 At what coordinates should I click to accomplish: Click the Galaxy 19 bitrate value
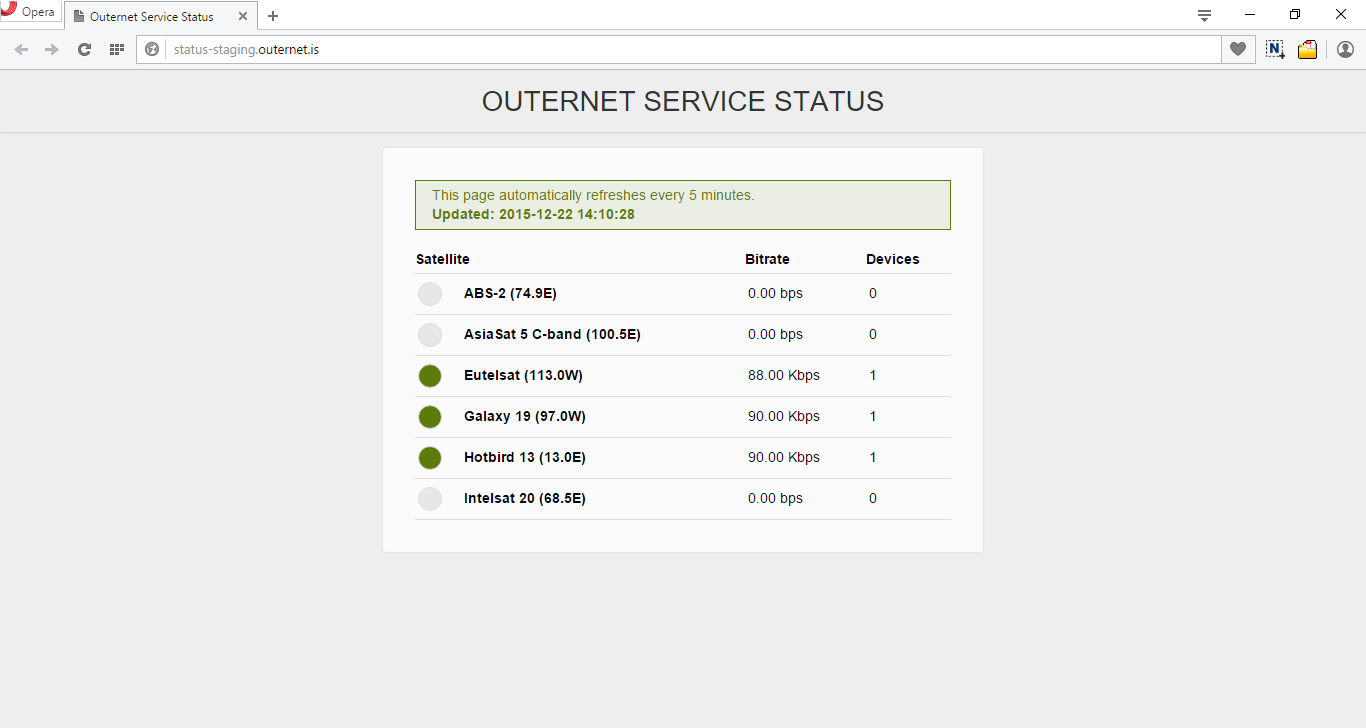click(784, 416)
